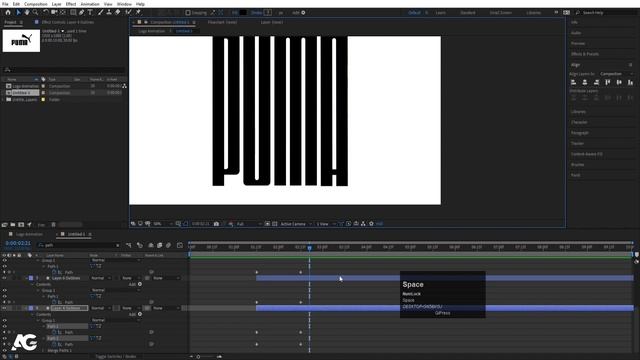The width and height of the screenshot is (640, 360).
Task: Select the Rotation tool
Action: pos(45,13)
